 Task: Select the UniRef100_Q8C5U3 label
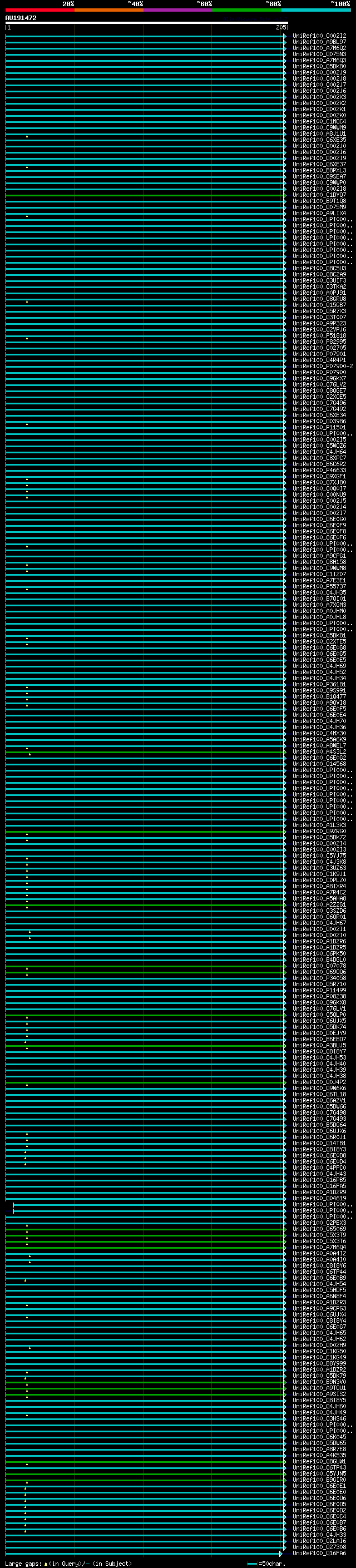point(319,268)
